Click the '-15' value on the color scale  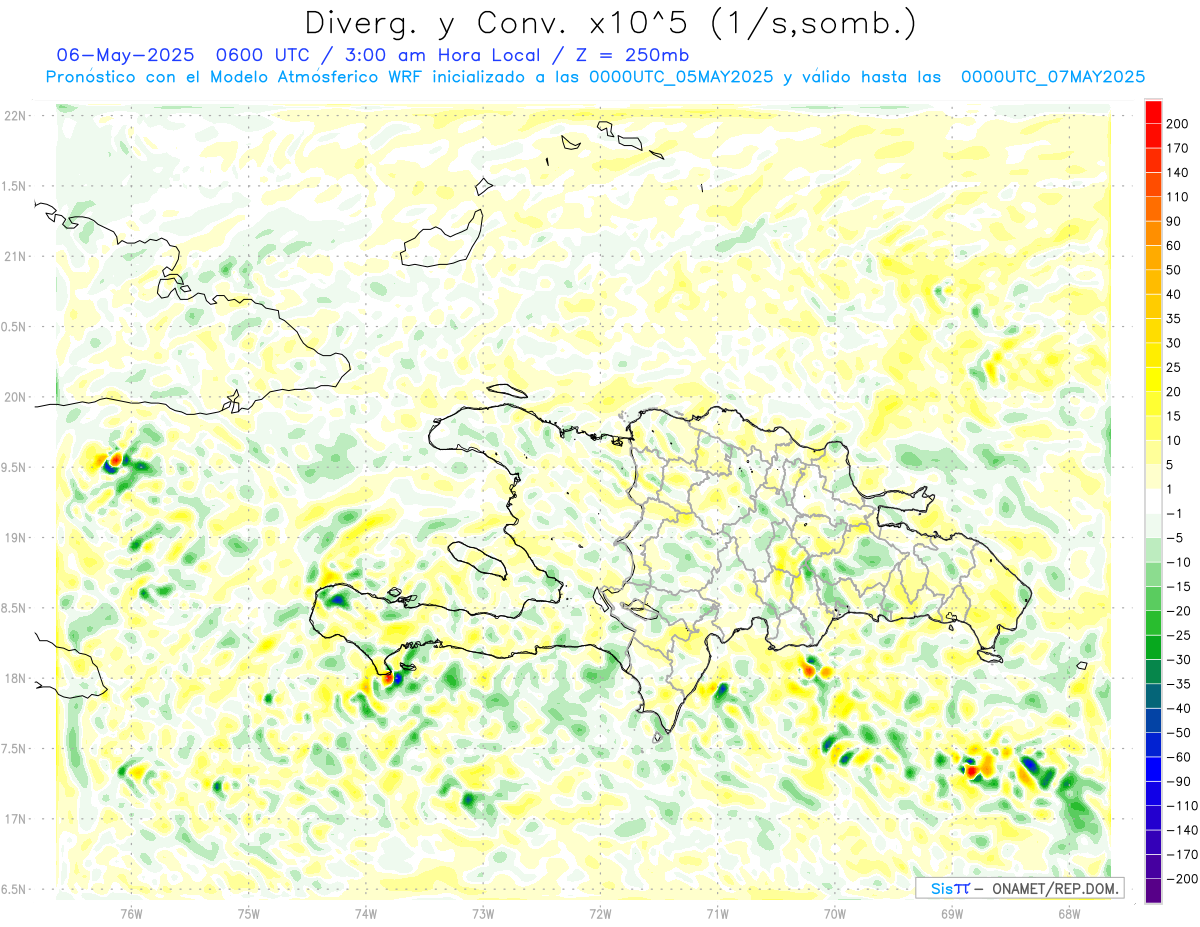(1179, 586)
